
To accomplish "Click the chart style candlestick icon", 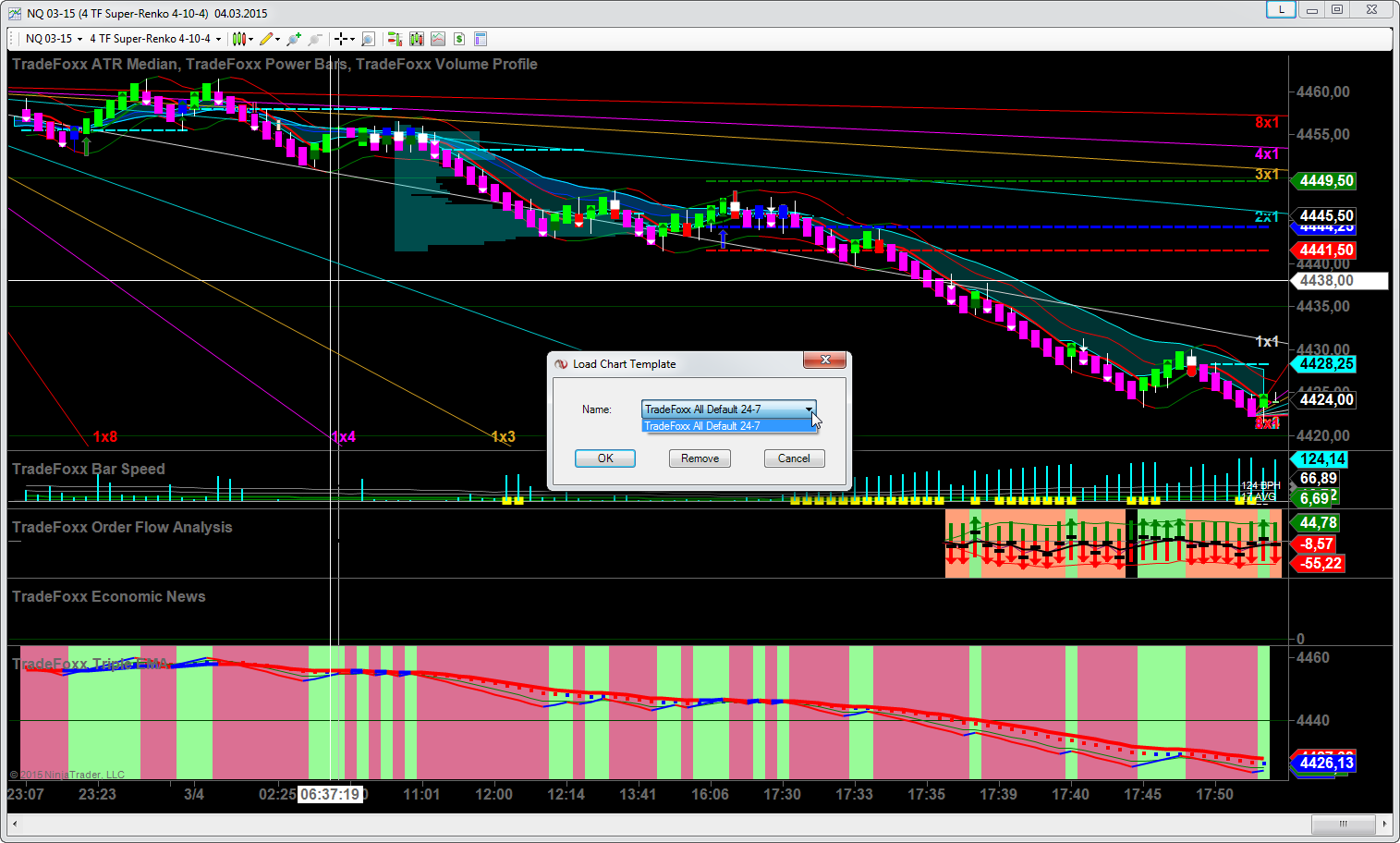I will (x=239, y=39).
